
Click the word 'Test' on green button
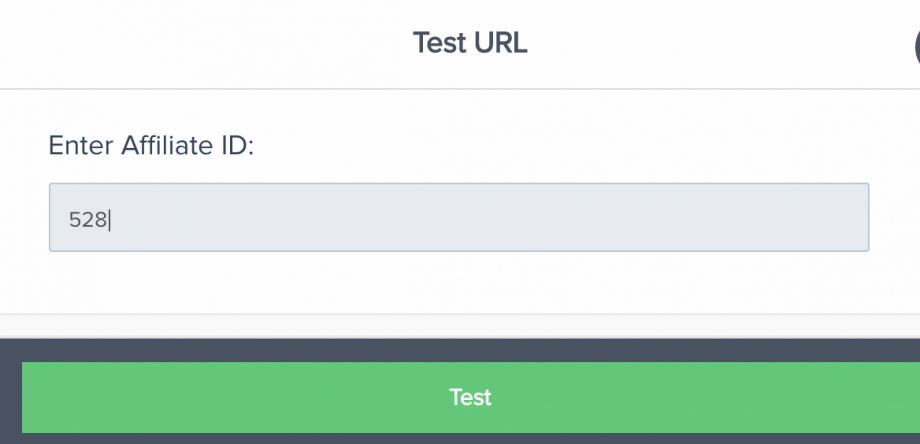pyautogui.click(x=470, y=397)
